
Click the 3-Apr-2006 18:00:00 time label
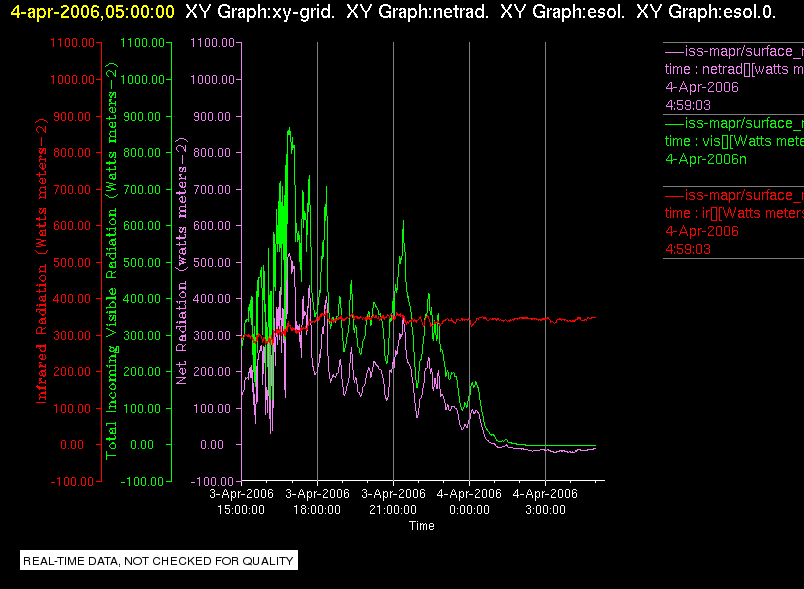click(x=317, y=502)
